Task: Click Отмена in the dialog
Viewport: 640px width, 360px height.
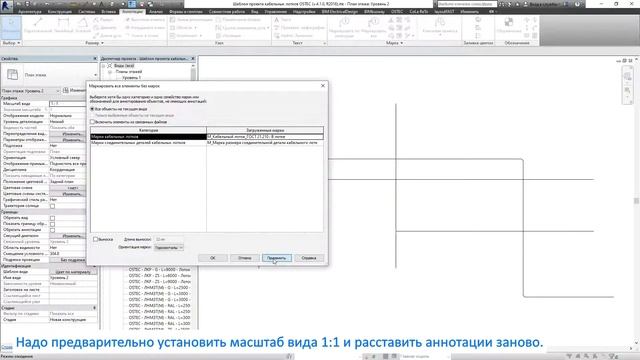Action: coord(244,258)
